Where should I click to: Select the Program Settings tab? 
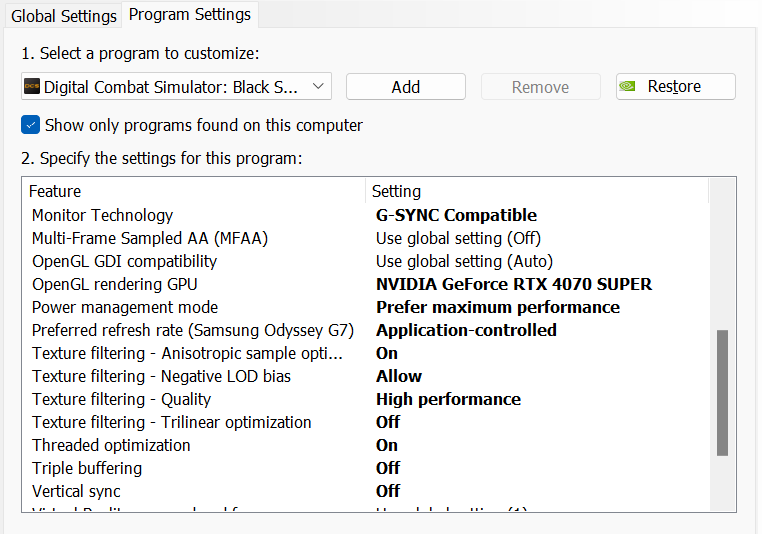(x=190, y=15)
